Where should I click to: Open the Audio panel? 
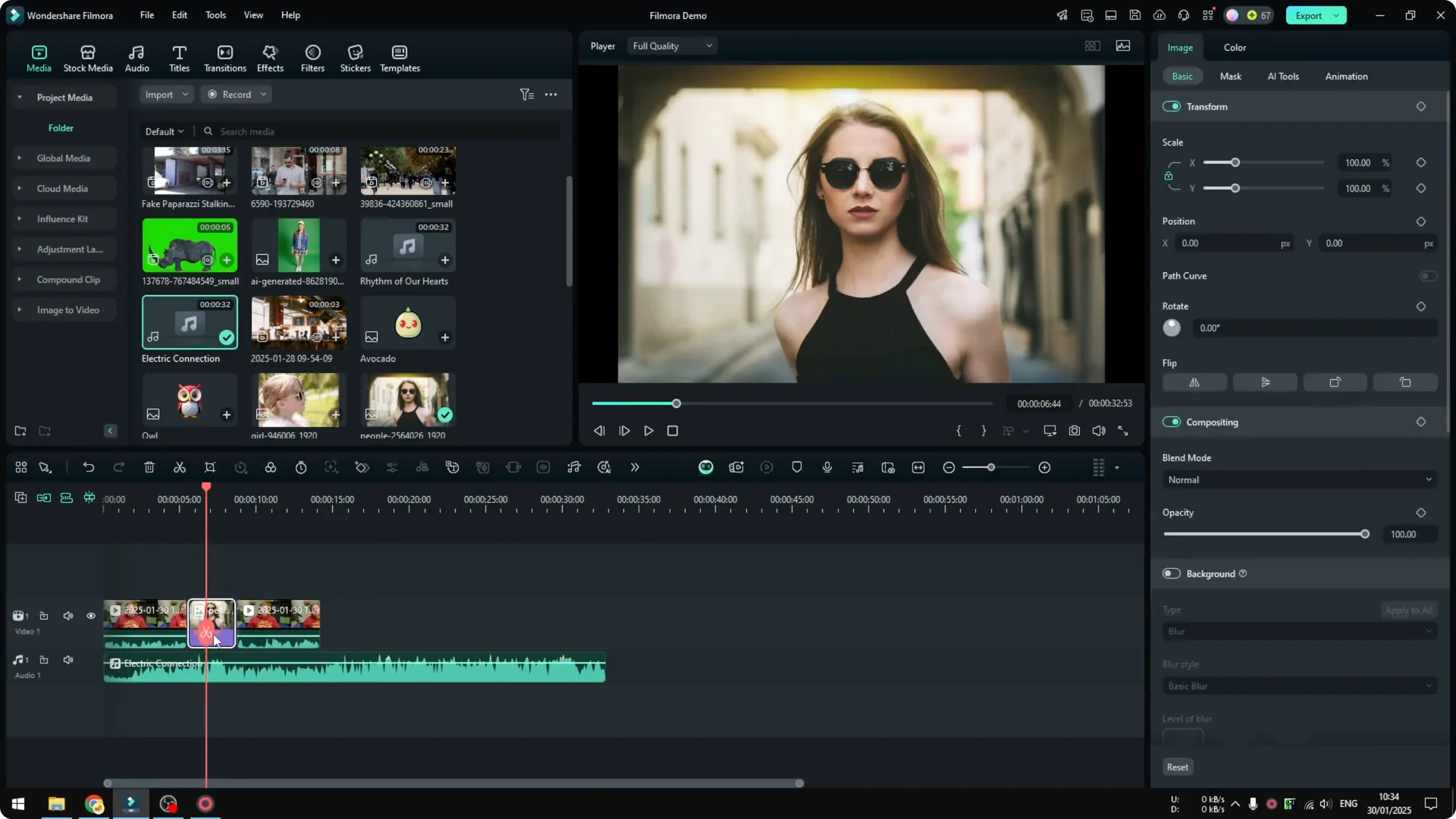click(136, 58)
